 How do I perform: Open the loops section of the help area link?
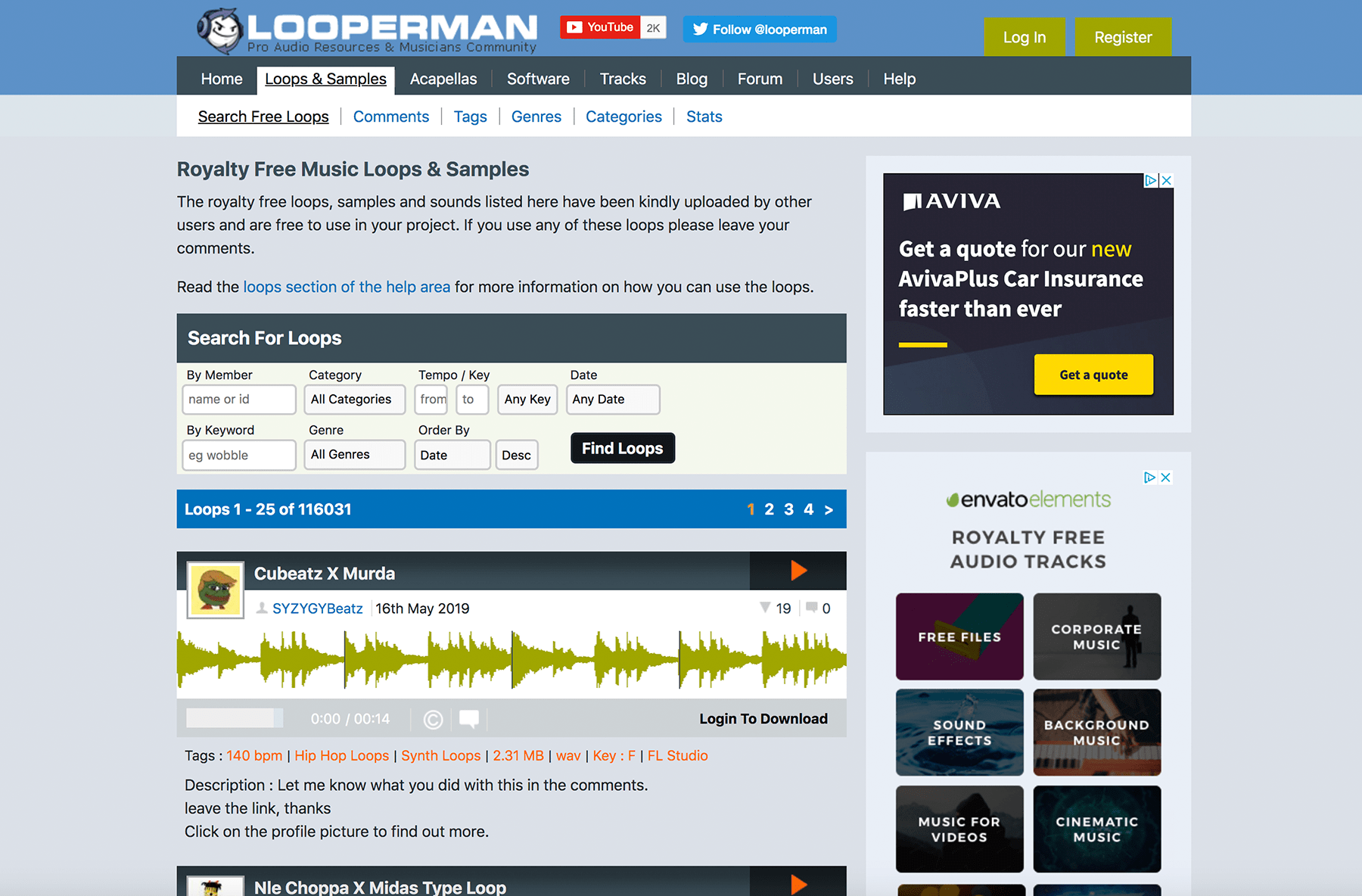pos(347,287)
